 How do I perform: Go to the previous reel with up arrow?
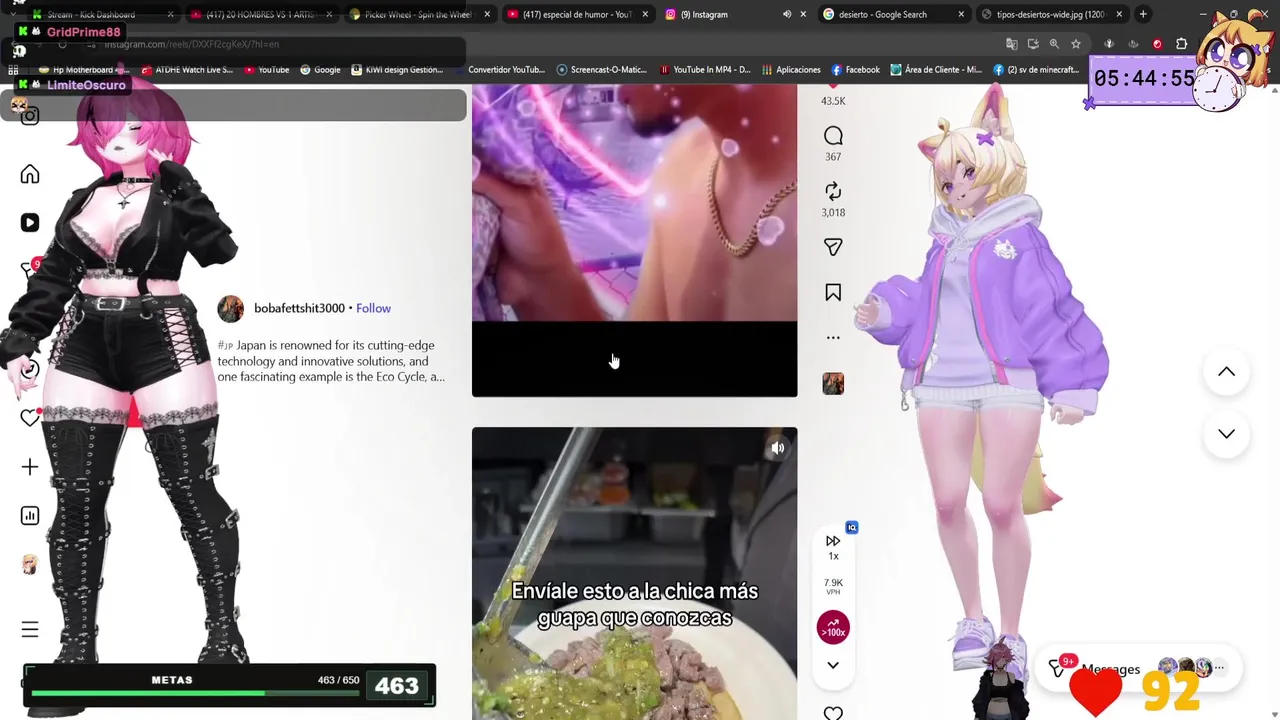pyautogui.click(x=1226, y=372)
